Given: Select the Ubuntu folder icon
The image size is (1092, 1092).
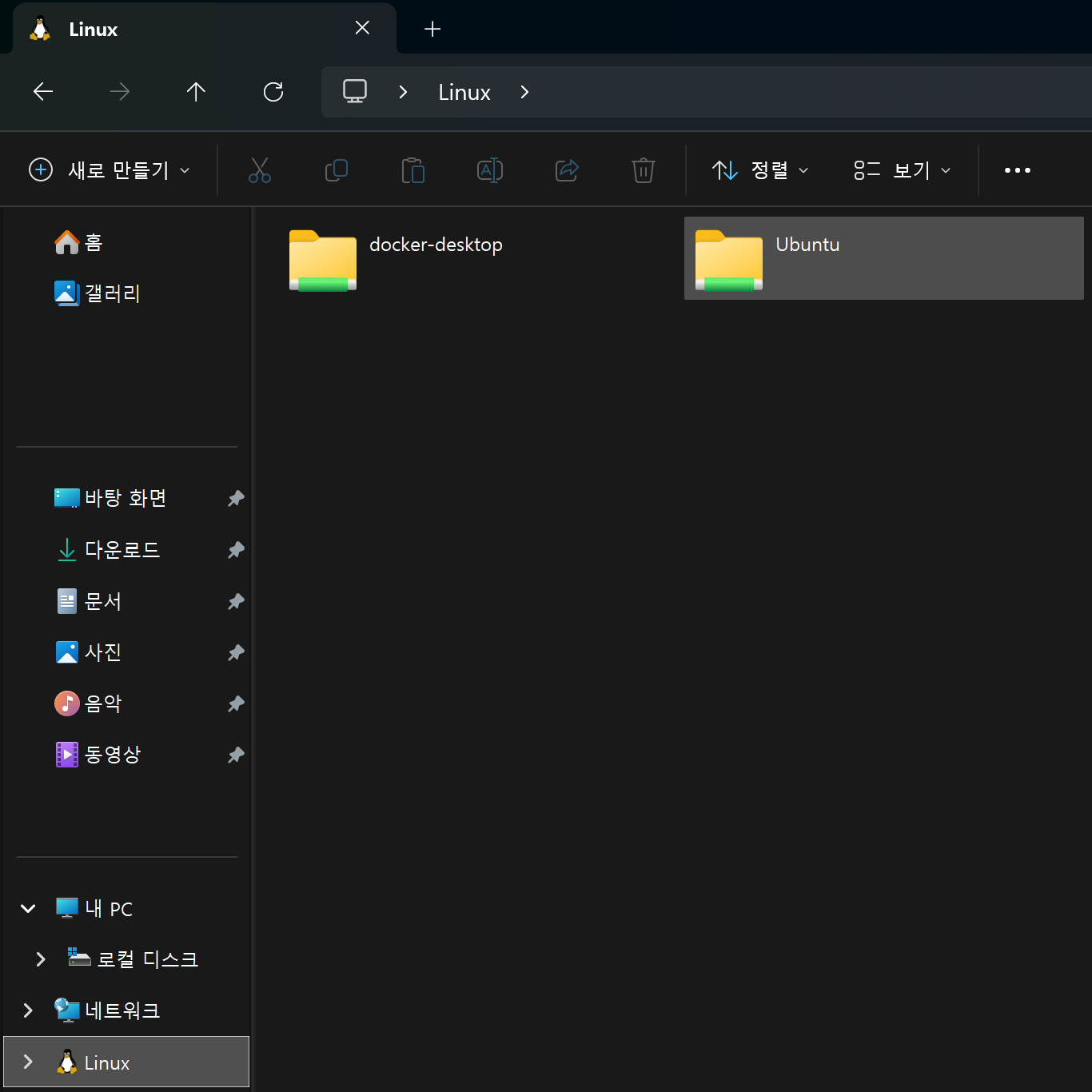Looking at the screenshot, I should click(x=729, y=261).
